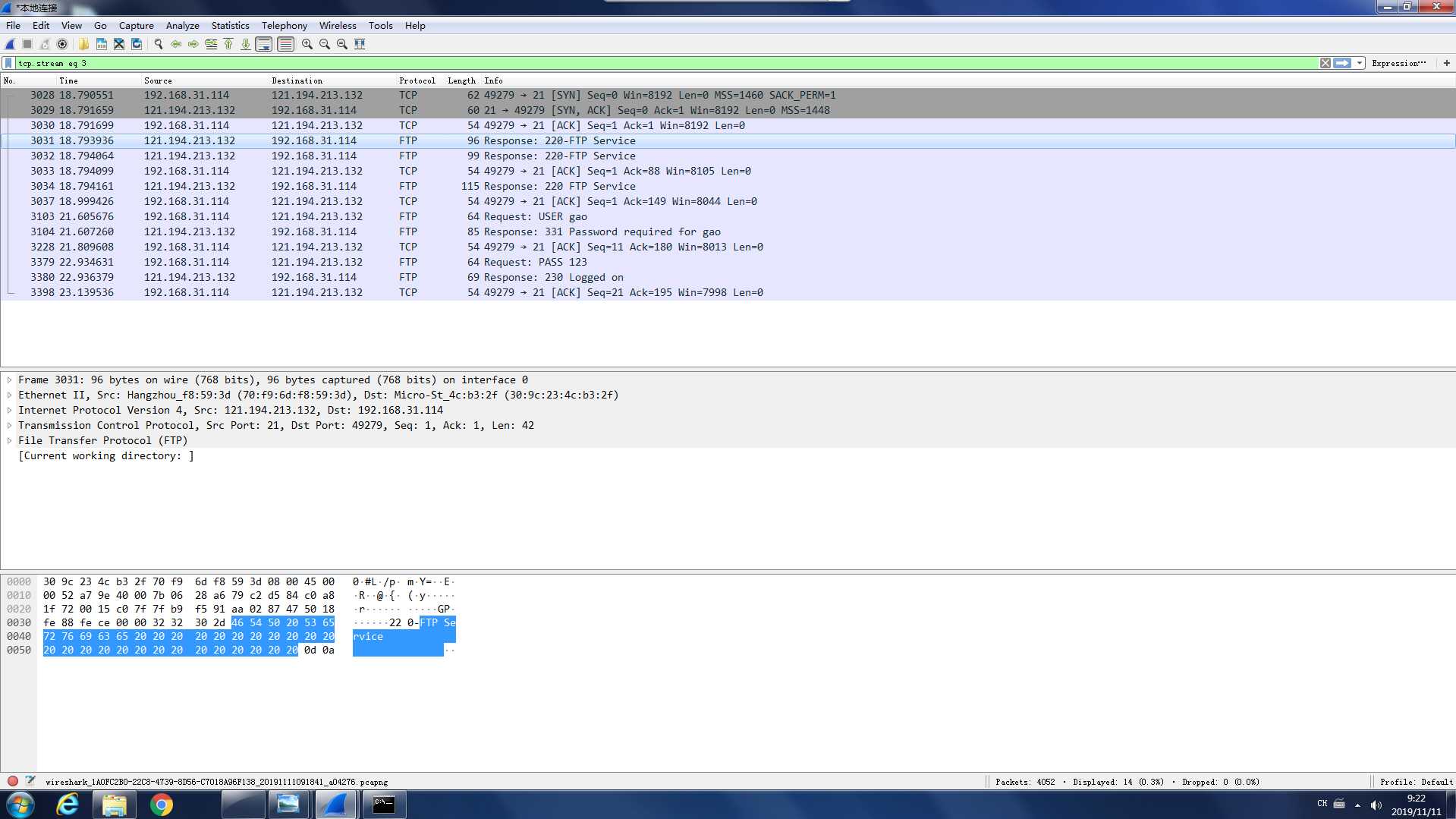Click the Profile: Default status label
This screenshot has height=819, width=1456.
point(1416,782)
